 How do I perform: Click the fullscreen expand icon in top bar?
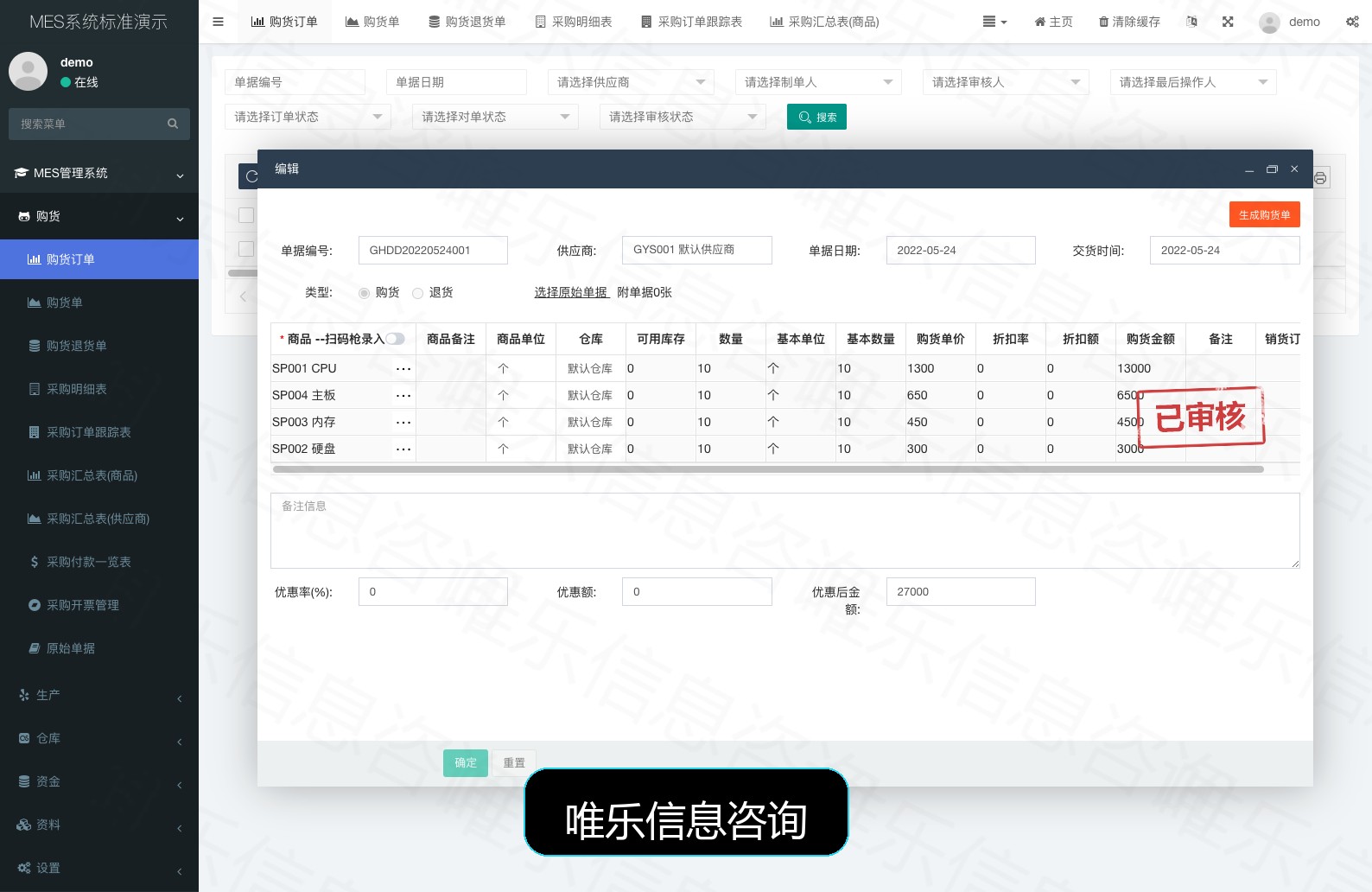pyautogui.click(x=1228, y=22)
